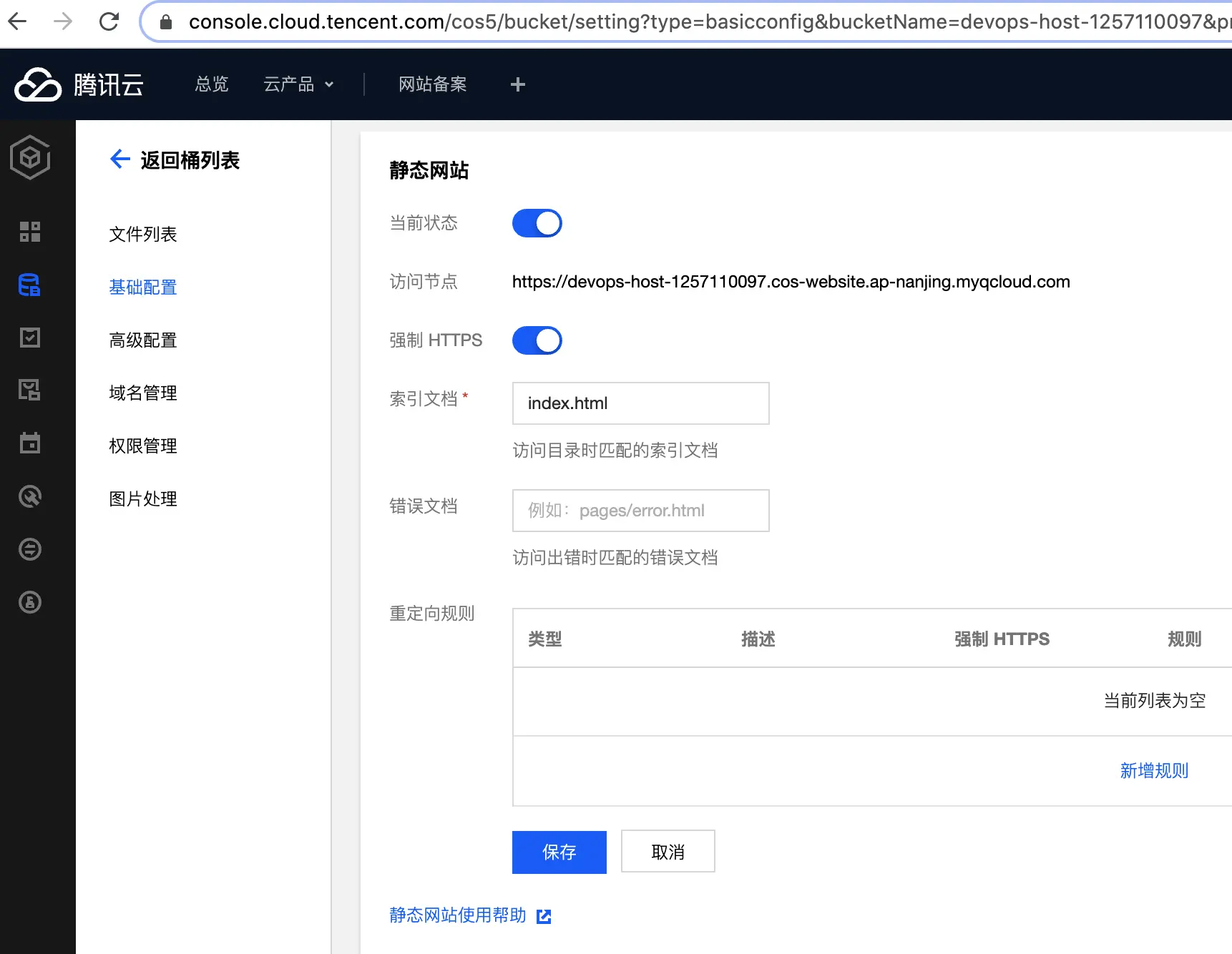Click the 保存 save button
The width and height of the screenshot is (1232, 954).
point(559,852)
